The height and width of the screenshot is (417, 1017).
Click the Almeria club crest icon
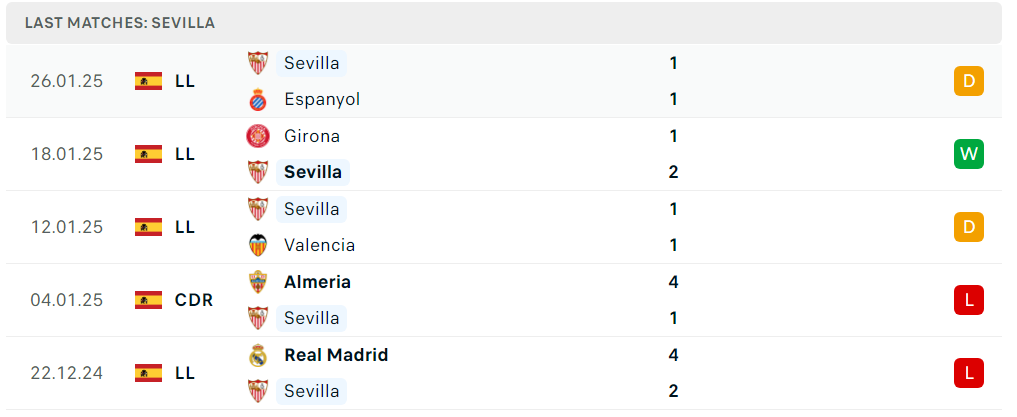[258, 282]
